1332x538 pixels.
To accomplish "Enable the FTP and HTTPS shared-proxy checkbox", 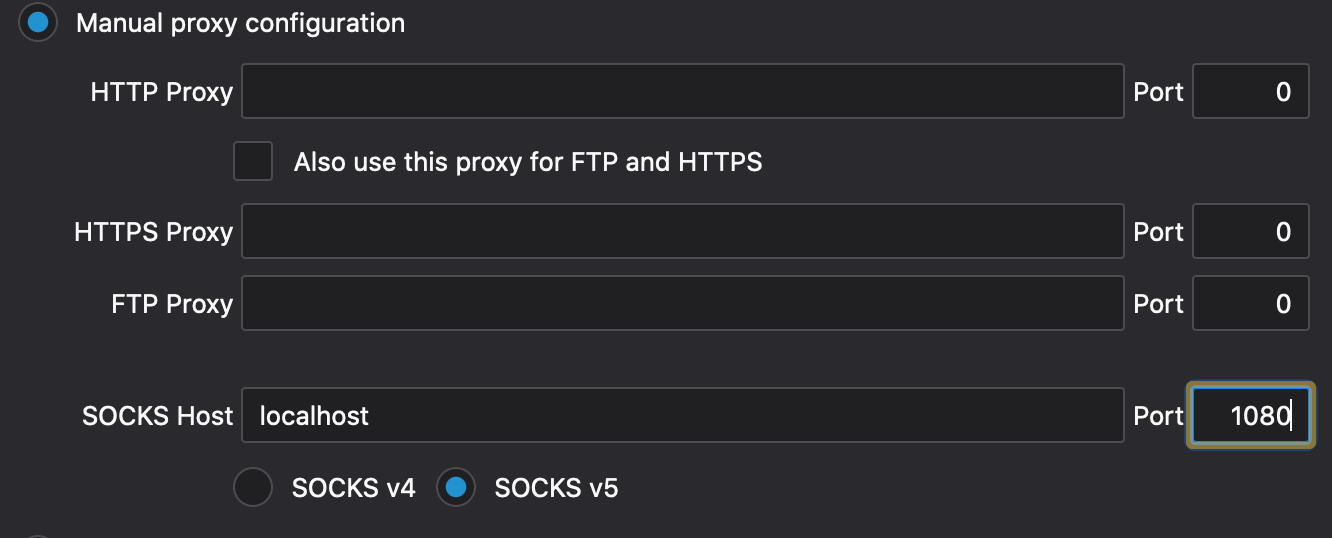I will tap(253, 161).
